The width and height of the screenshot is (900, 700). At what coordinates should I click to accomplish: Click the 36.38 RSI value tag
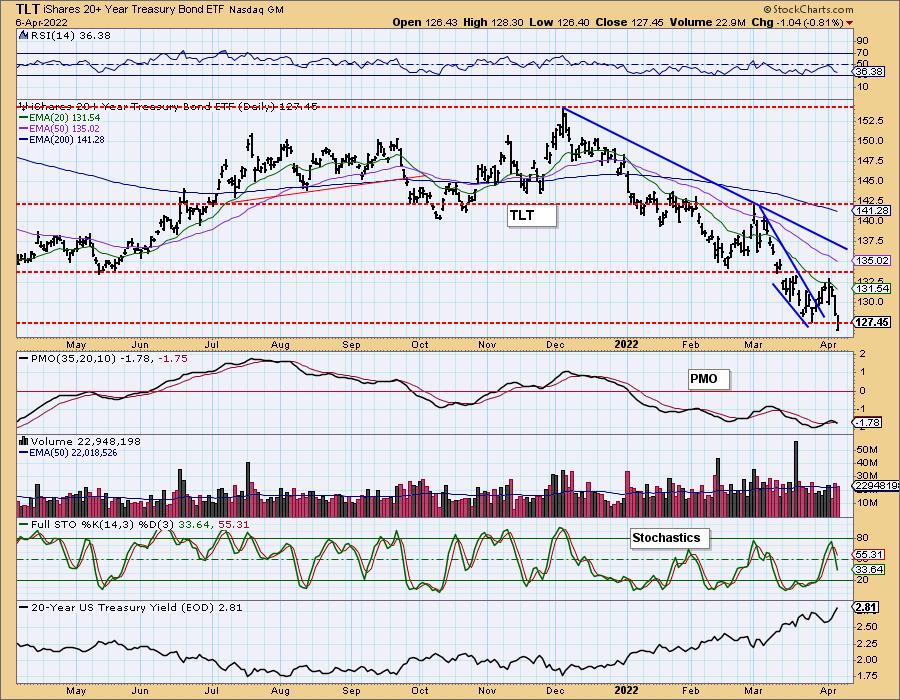click(x=869, y=72)
